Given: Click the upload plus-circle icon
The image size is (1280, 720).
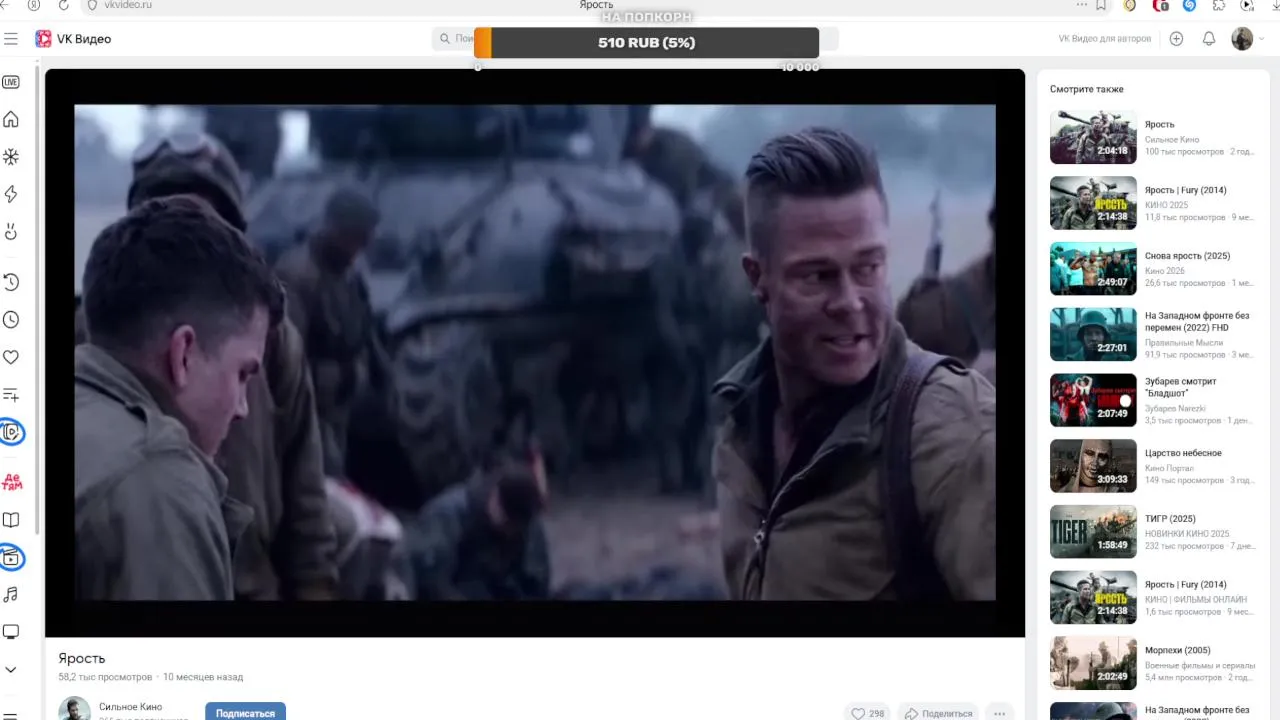Looking at the screenshot, I should (x=1176, y=39).
